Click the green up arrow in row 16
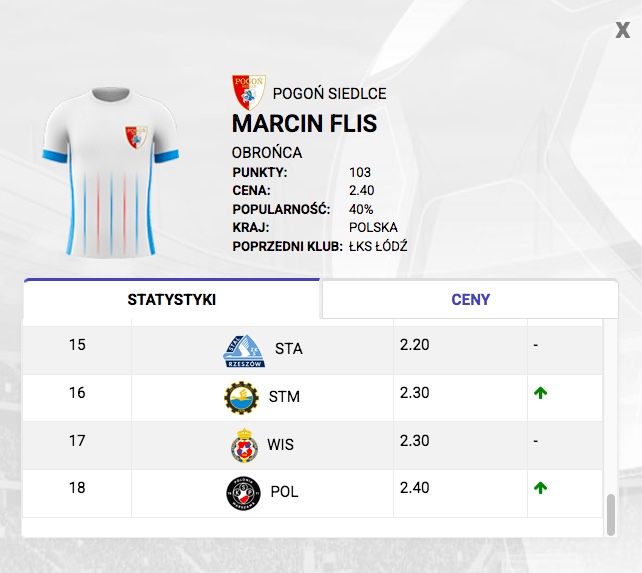Viewport: 642px width, 573px height. click(x=541, y=394)
